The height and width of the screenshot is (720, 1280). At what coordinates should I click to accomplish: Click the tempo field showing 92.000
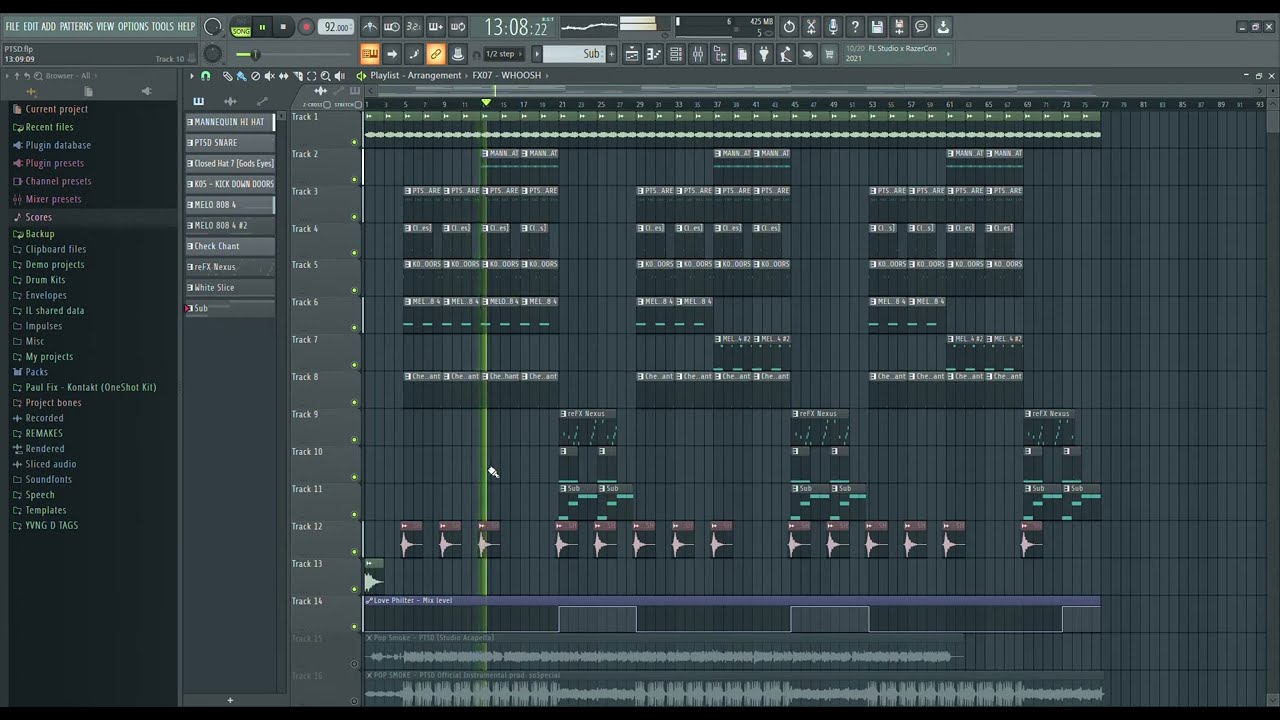coord(337,27)
